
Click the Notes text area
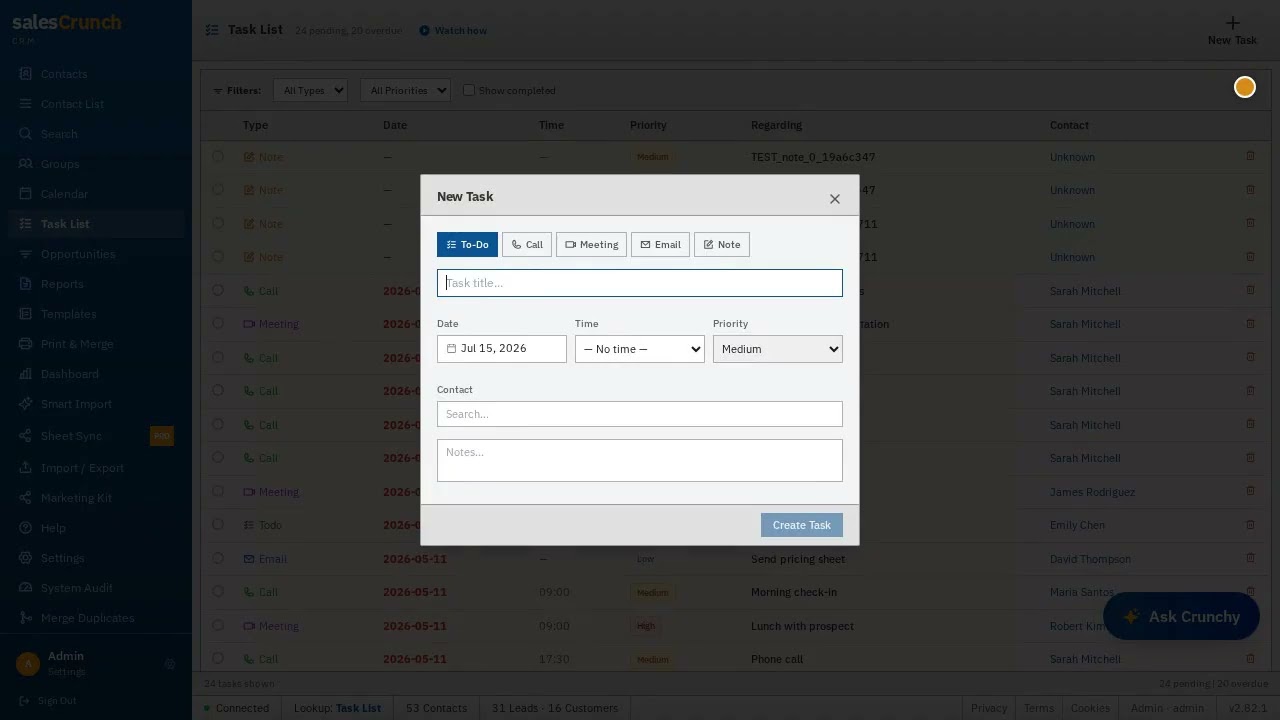click(x=640, y=460)
